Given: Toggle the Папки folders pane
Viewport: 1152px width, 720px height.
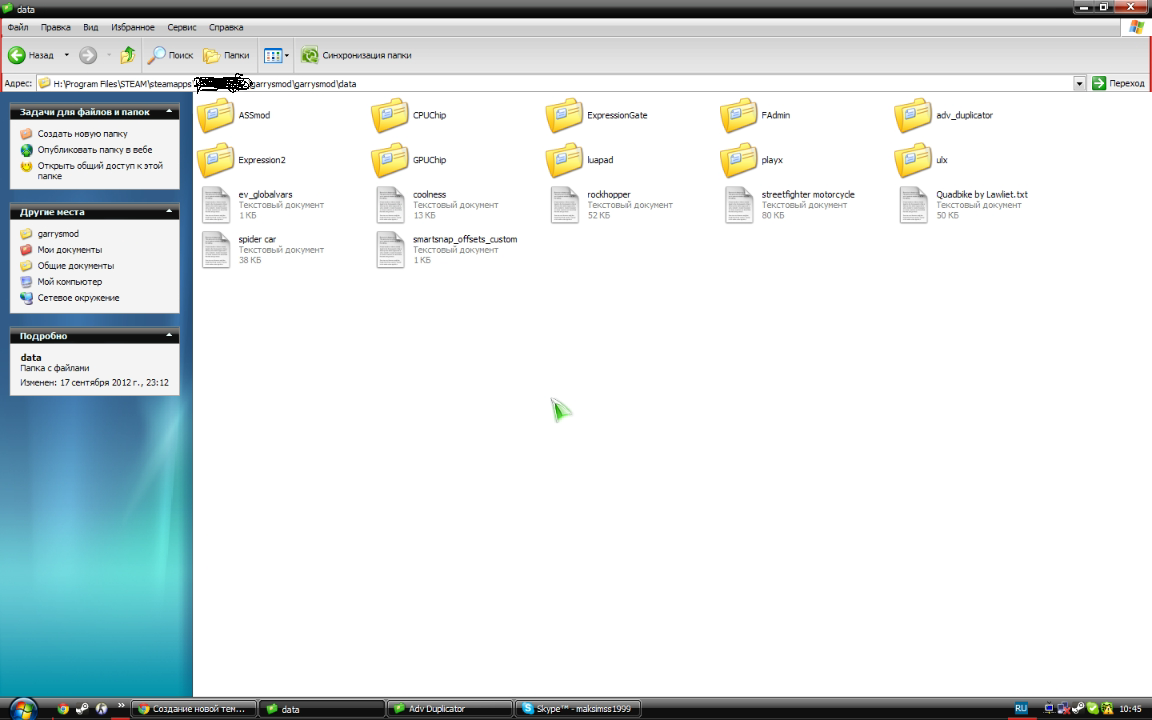Looking at the screenshot, I should [x=226, y=55].
